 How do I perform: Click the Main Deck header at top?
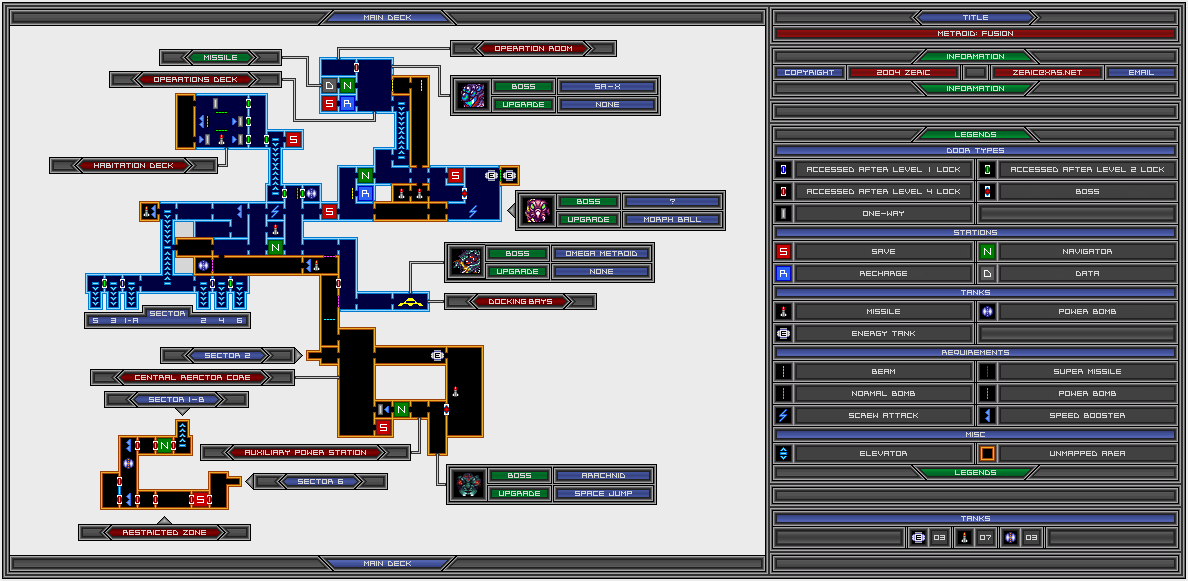(387, 17)
